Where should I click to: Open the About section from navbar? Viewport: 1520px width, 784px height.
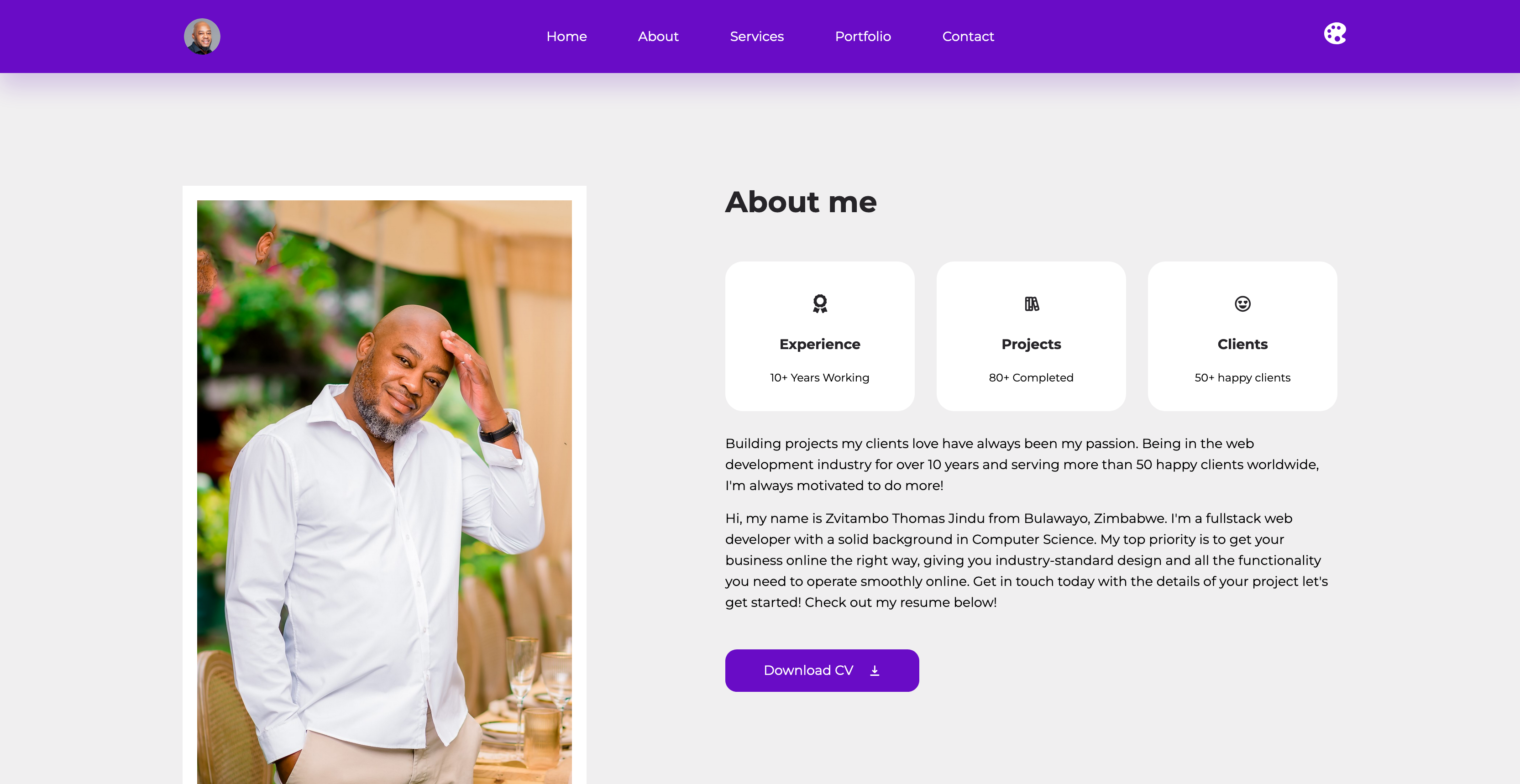click(x=658, y=37)
